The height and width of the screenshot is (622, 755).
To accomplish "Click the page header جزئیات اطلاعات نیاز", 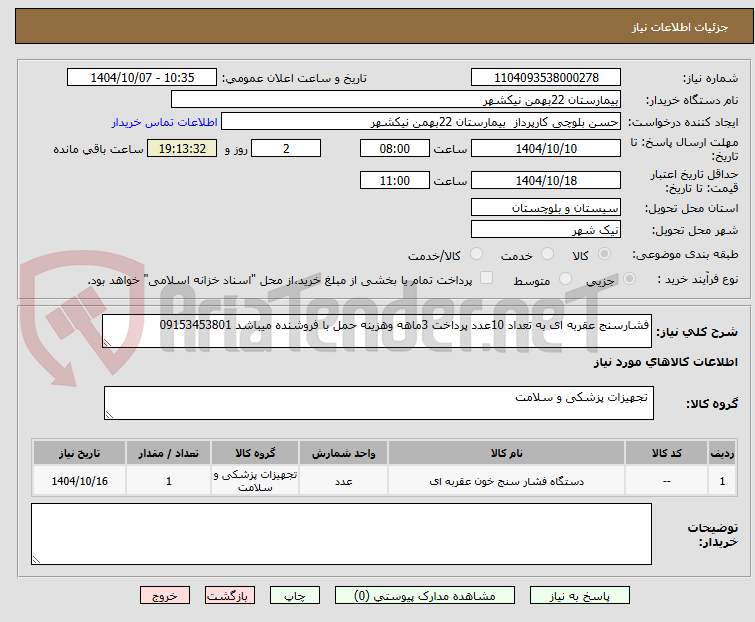I will coord(679,27).
